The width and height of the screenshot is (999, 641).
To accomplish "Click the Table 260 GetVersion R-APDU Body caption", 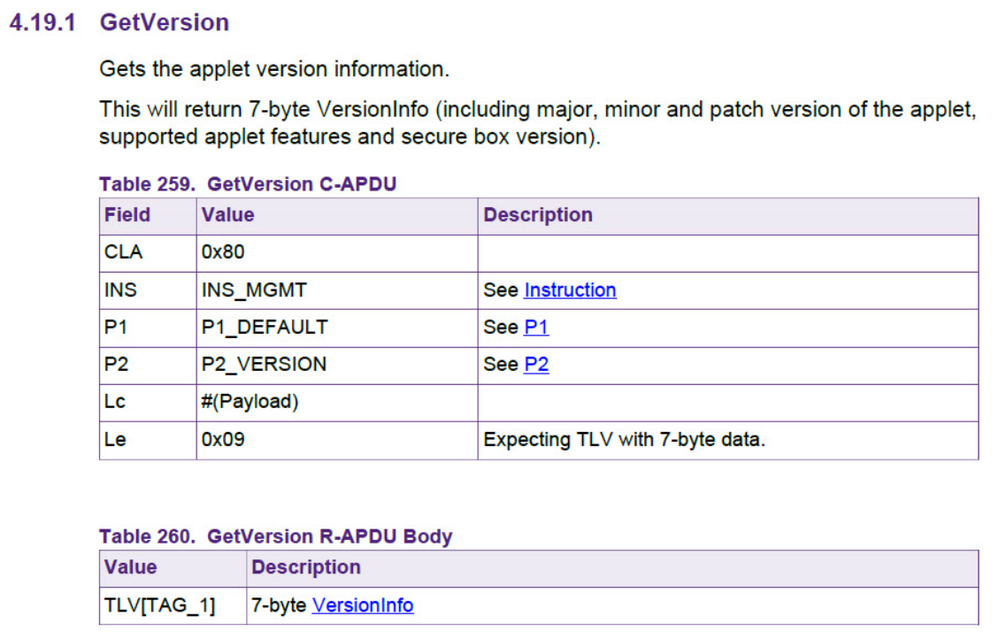I will pos(275,536).
